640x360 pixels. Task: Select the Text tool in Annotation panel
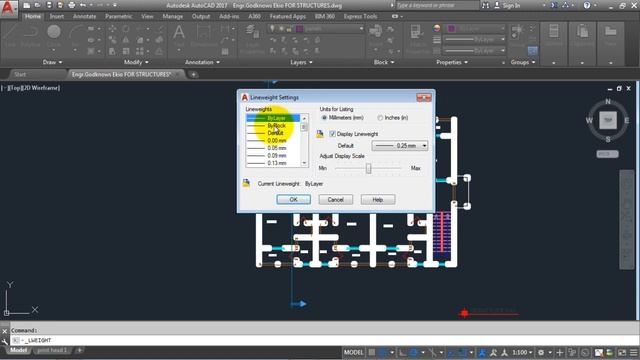point(179,33)
